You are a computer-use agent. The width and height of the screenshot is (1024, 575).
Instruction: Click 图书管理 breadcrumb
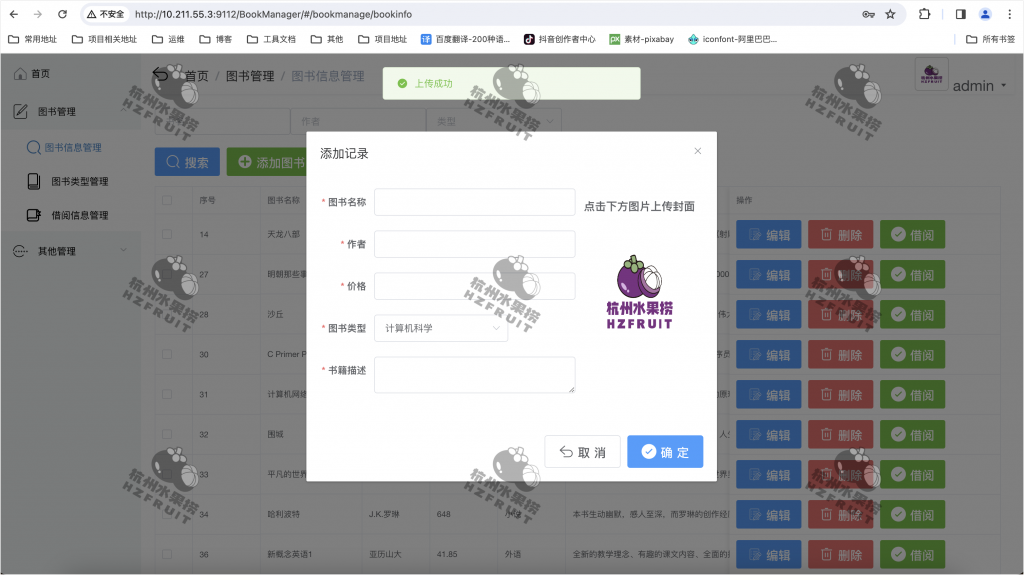click(x=250, y=76)
